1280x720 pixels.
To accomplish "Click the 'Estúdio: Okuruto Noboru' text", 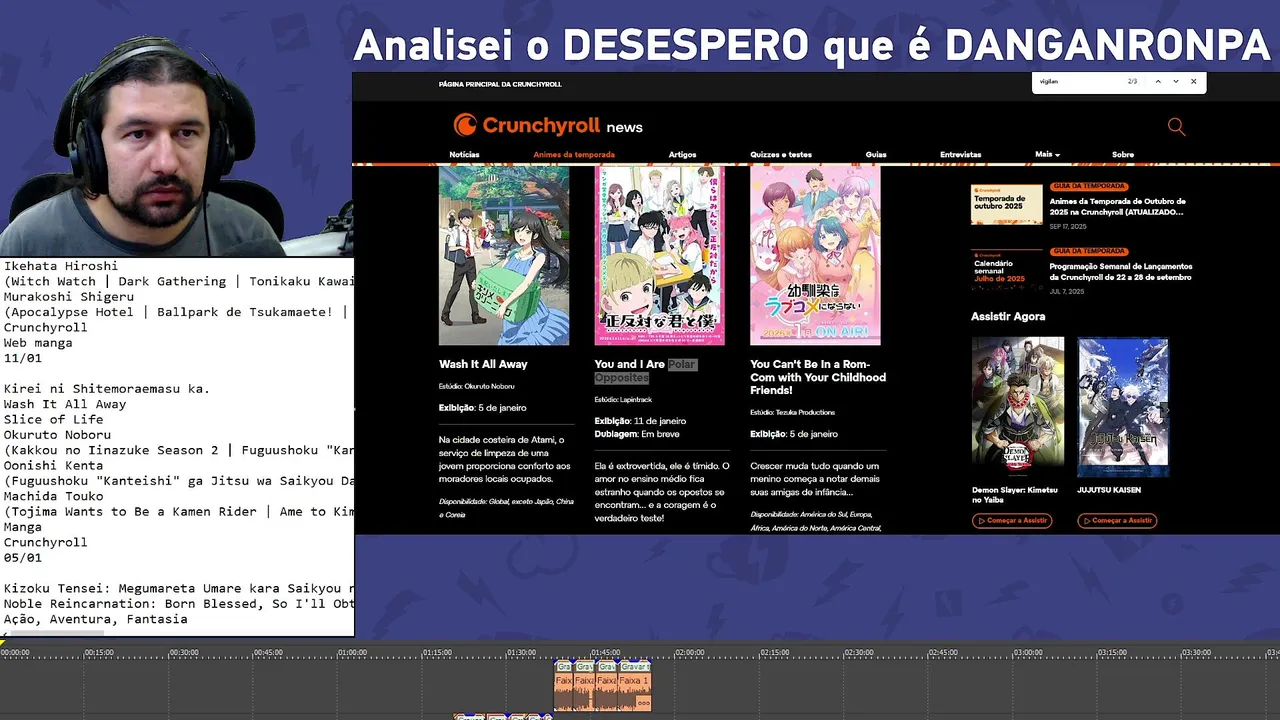I will 476,386.
